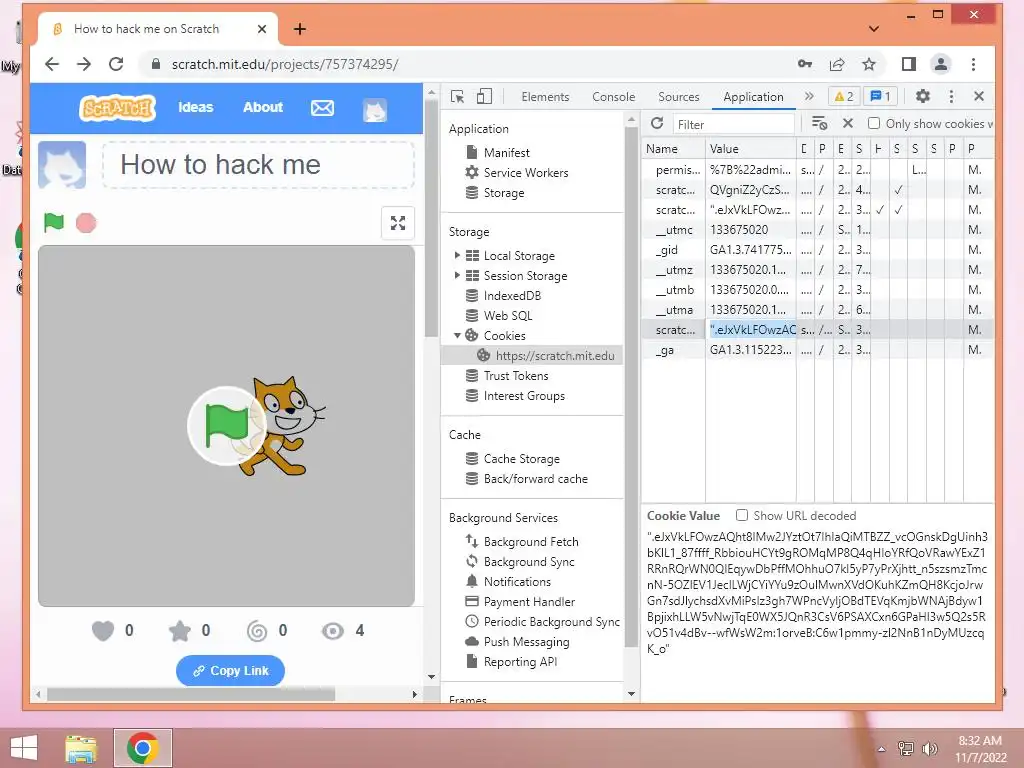This screenshot has width=1024, height=768.
Task: Refresh the cookies table
Action: click(x=657, y=123)
